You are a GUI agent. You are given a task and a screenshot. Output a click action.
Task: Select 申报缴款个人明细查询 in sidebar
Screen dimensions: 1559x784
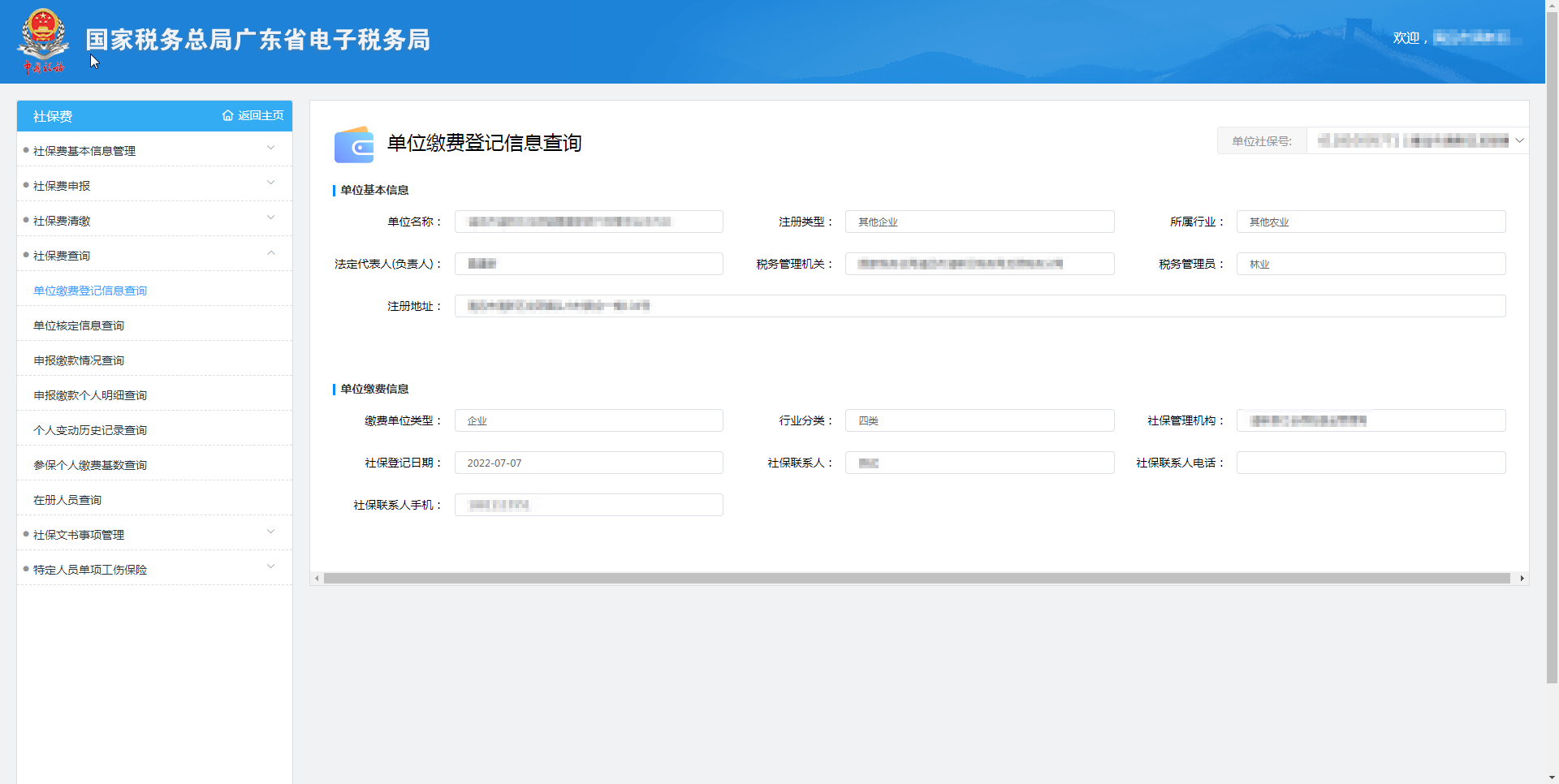click(x=90, y=395)
